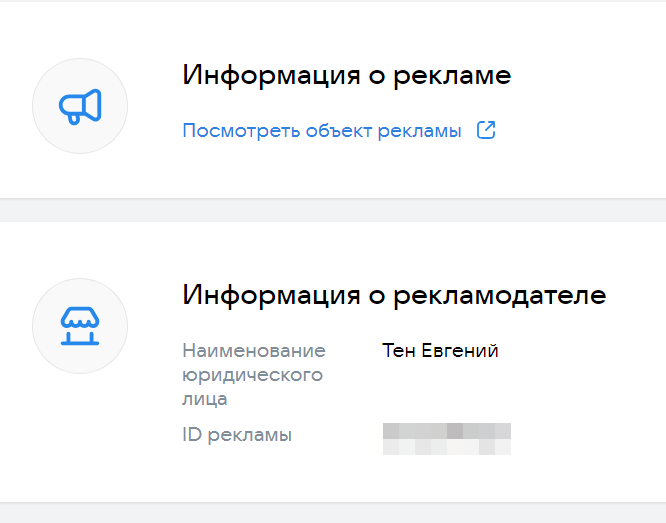Click the gray divider between the two cards
666x523 pixels.
point(333,210)
